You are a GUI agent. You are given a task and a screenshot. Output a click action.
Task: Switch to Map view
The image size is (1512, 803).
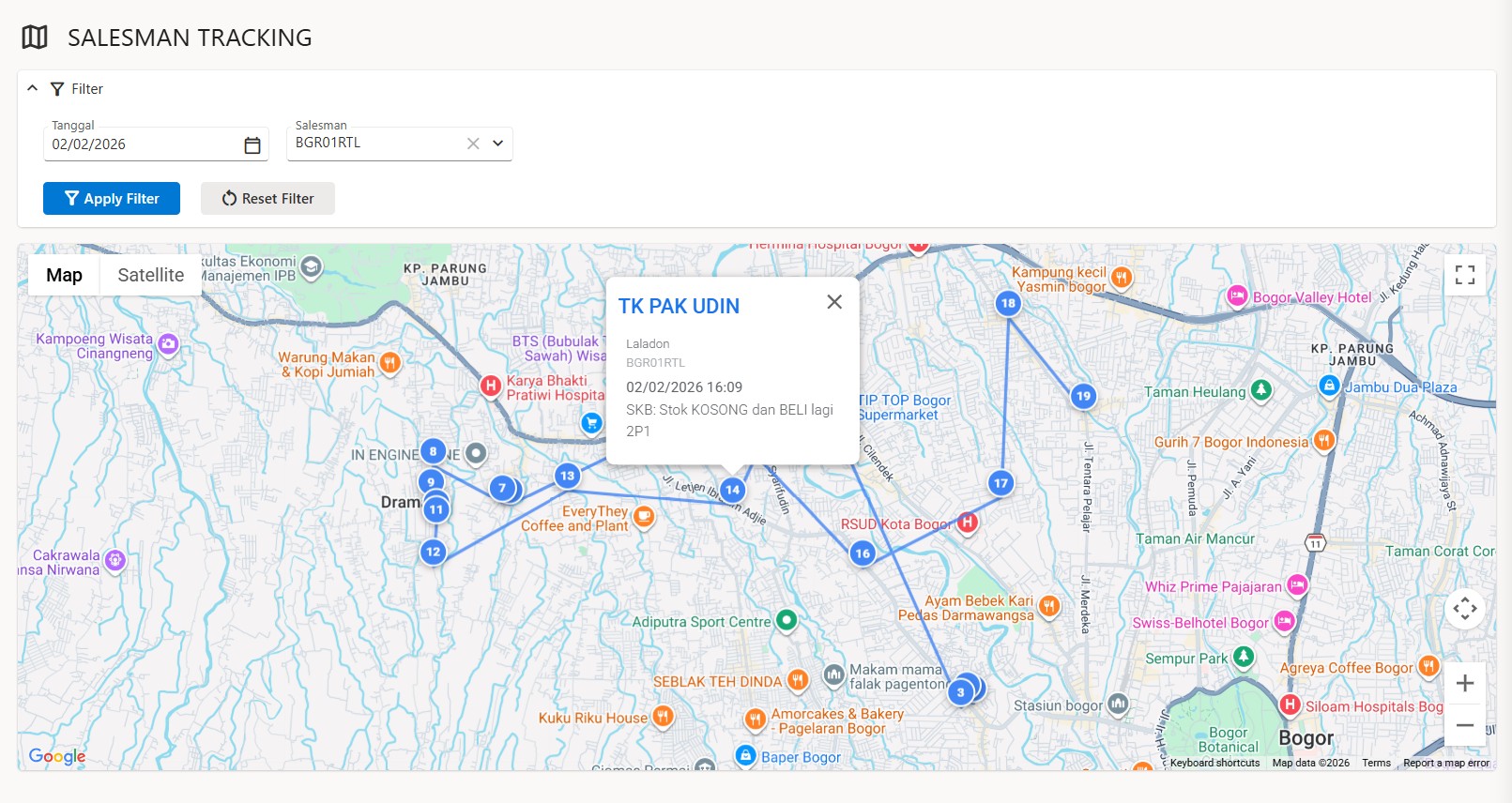[64, 275]
